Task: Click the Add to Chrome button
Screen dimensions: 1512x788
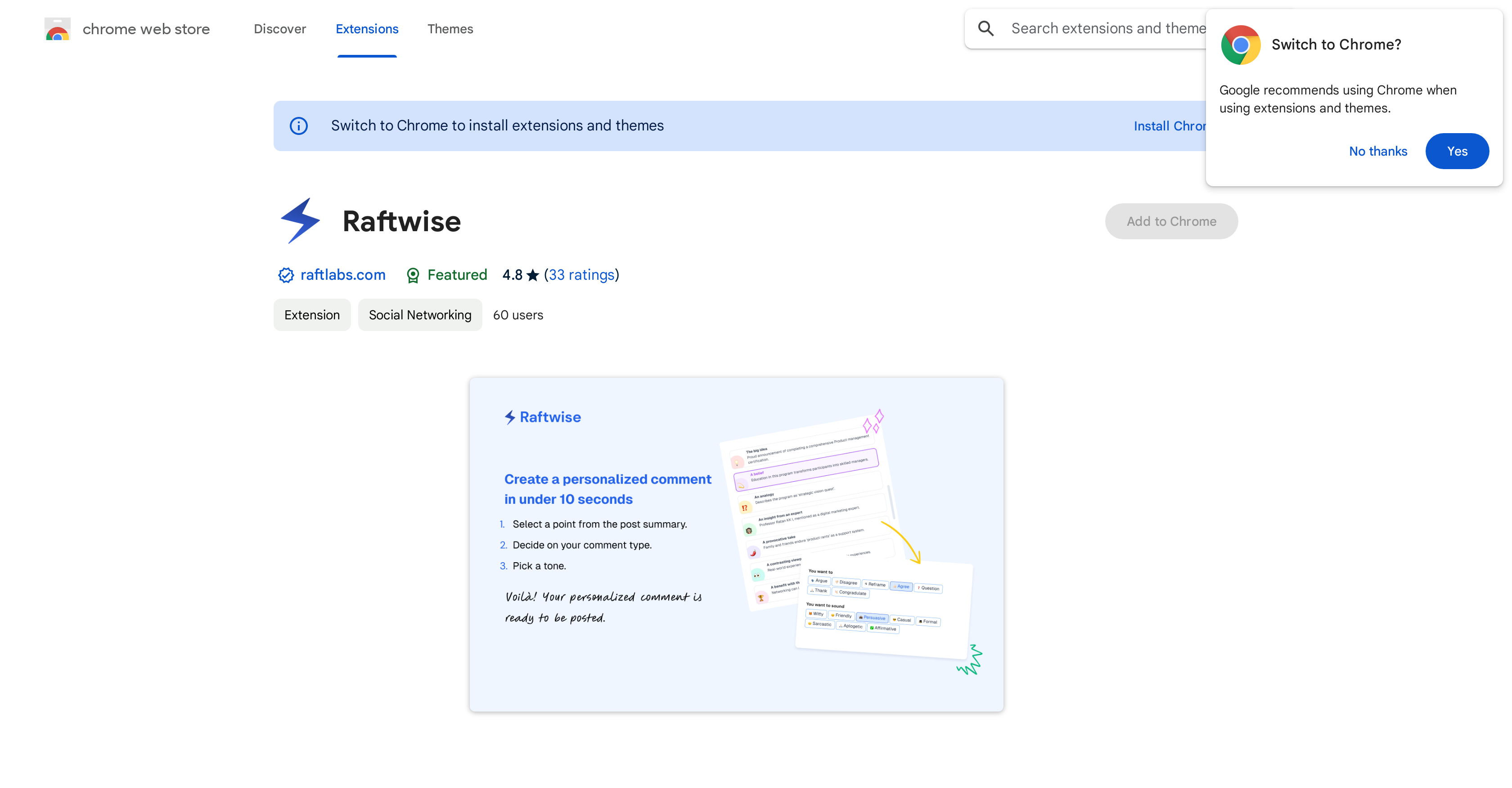Action: pos(1171,221)
